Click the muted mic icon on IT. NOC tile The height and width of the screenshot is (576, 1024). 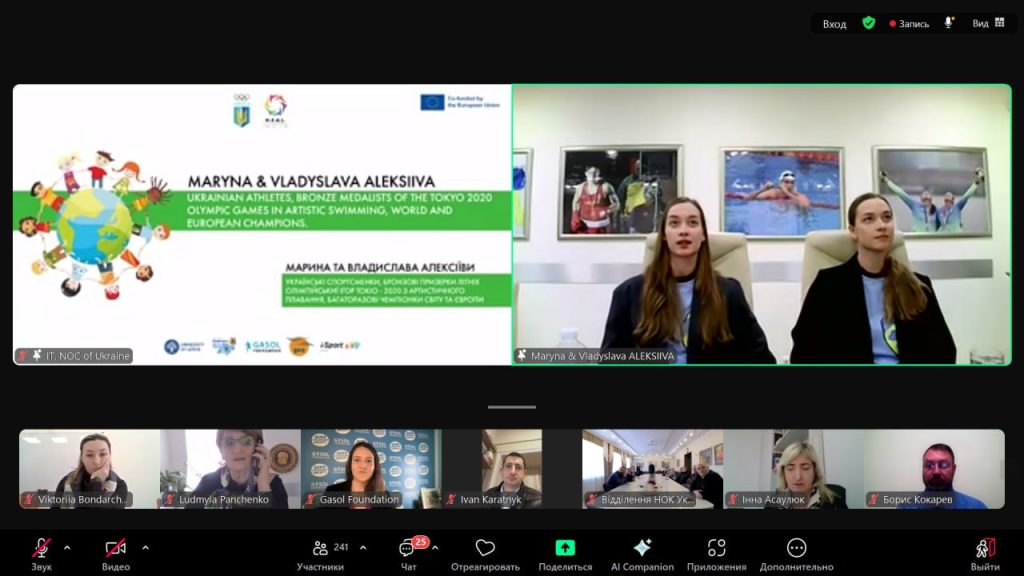[x=23, y=356]
